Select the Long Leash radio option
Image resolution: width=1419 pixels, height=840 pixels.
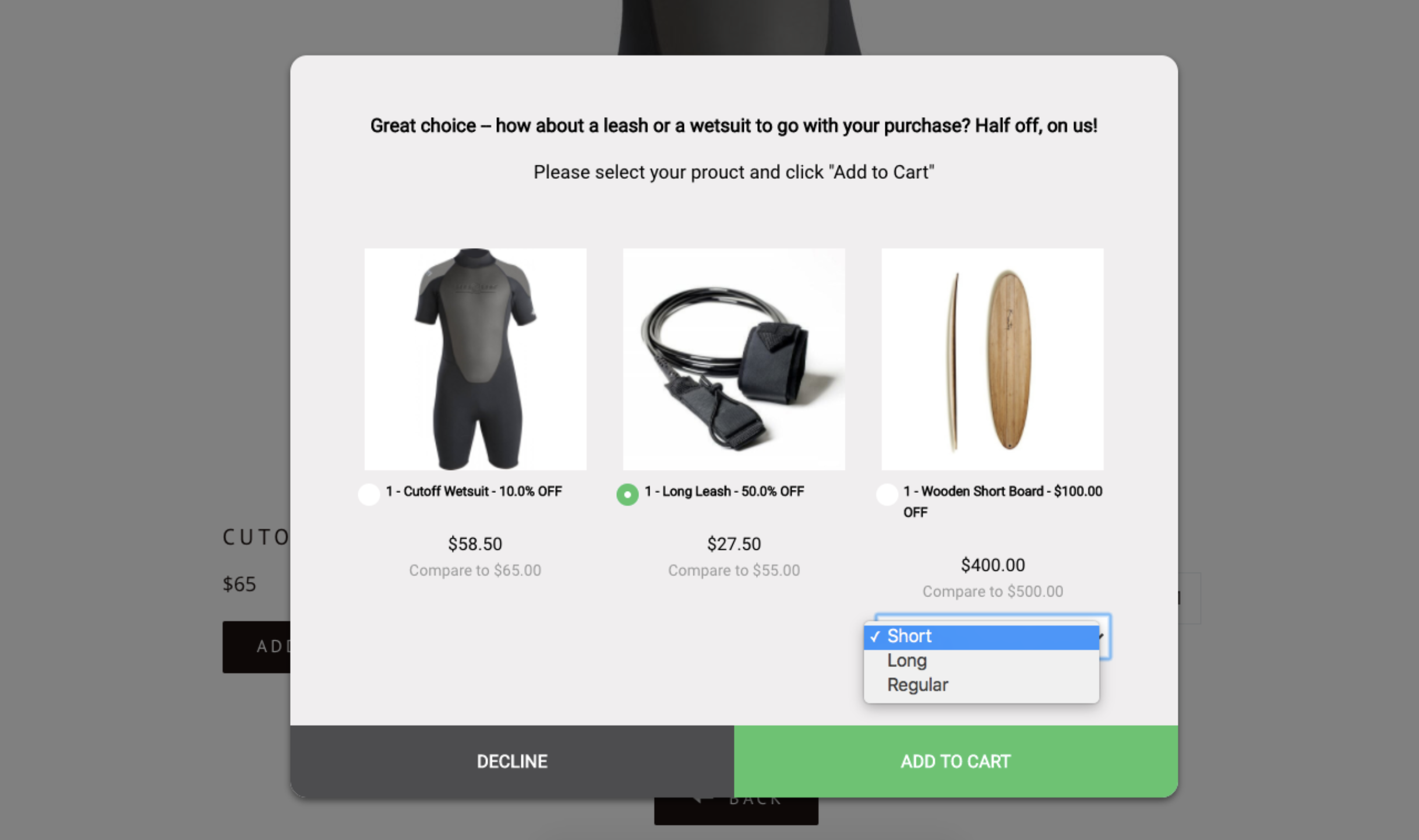point(627,495)
